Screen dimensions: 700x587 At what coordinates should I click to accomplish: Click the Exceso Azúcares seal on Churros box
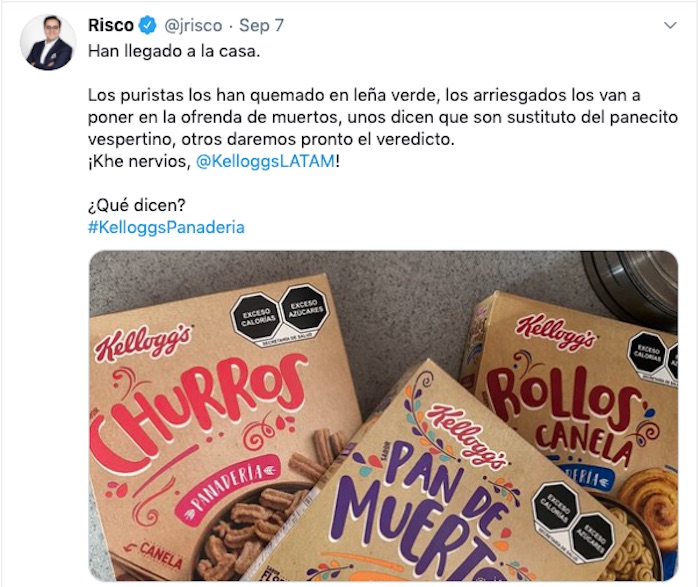point(305,309)
